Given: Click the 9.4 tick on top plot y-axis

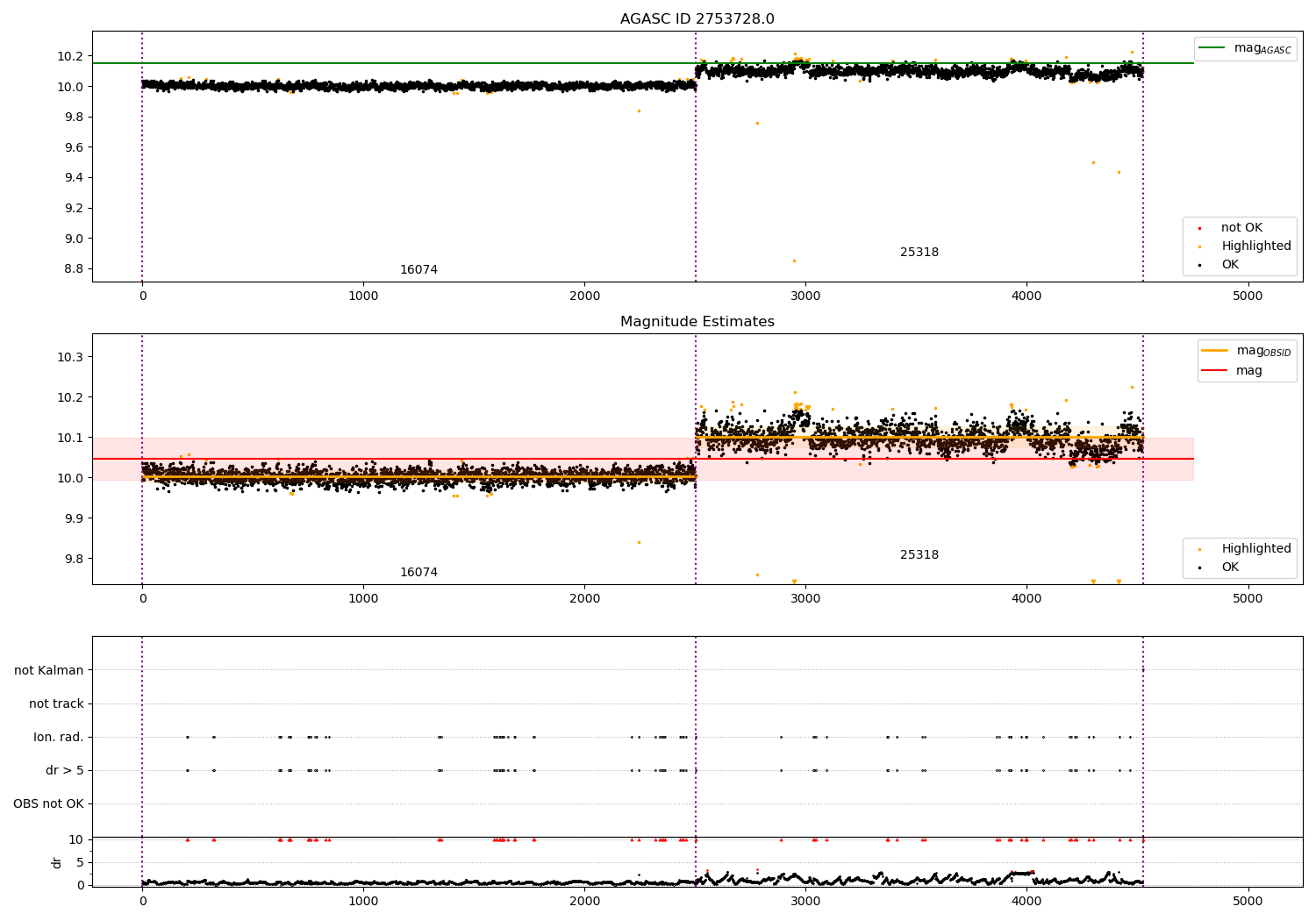Looking at the screenshot, I should [x=74, y=177].
